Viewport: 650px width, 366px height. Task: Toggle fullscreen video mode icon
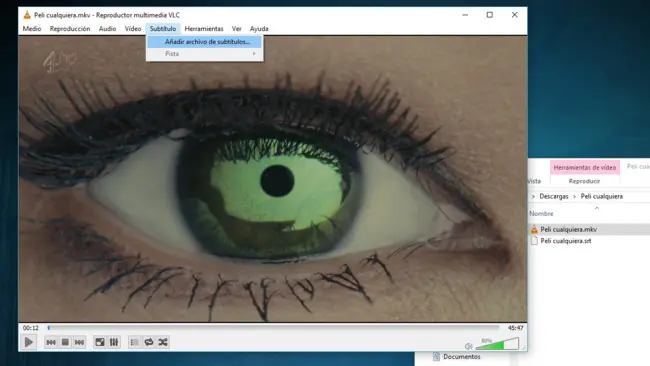click(x=100, y=342)
